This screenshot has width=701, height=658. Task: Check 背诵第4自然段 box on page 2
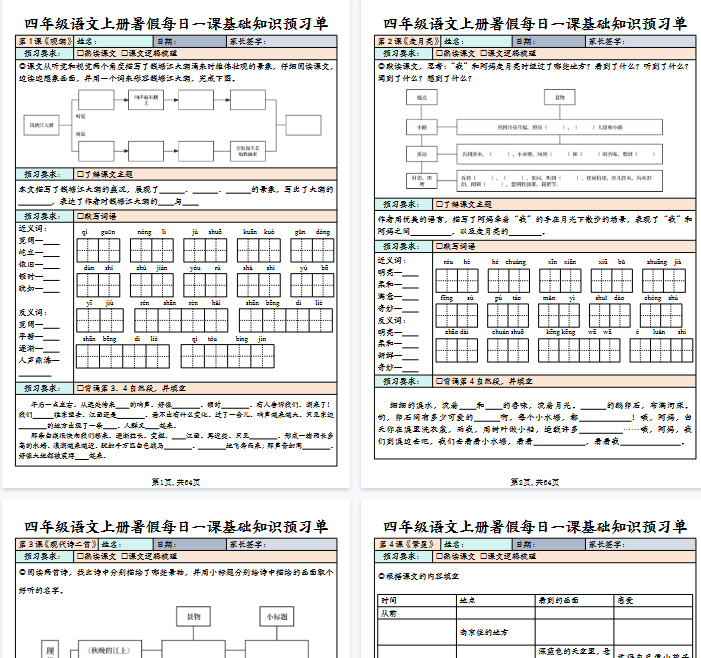point(440,380)
